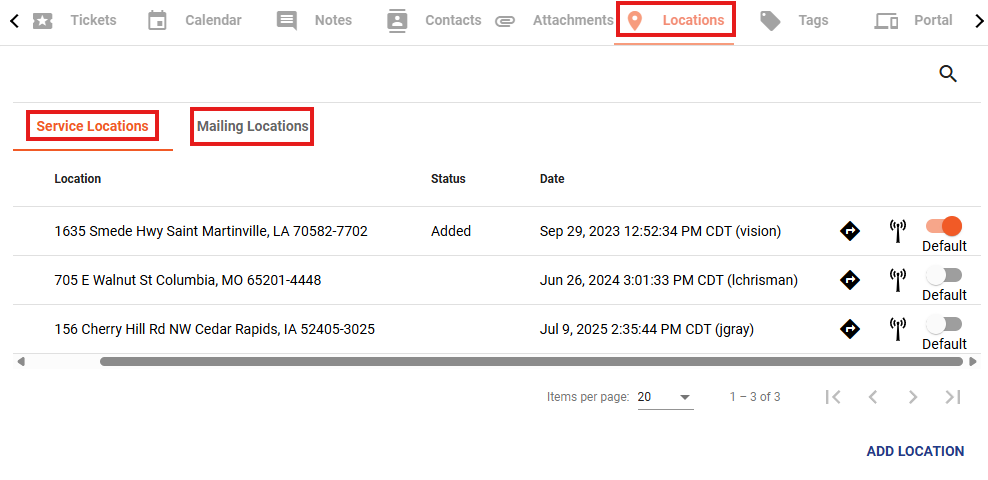Viewport: 988px width, 480px height.
Task: Click the left tab-scroll chevron
Action: pyautogui.click(x=14, y=21)
